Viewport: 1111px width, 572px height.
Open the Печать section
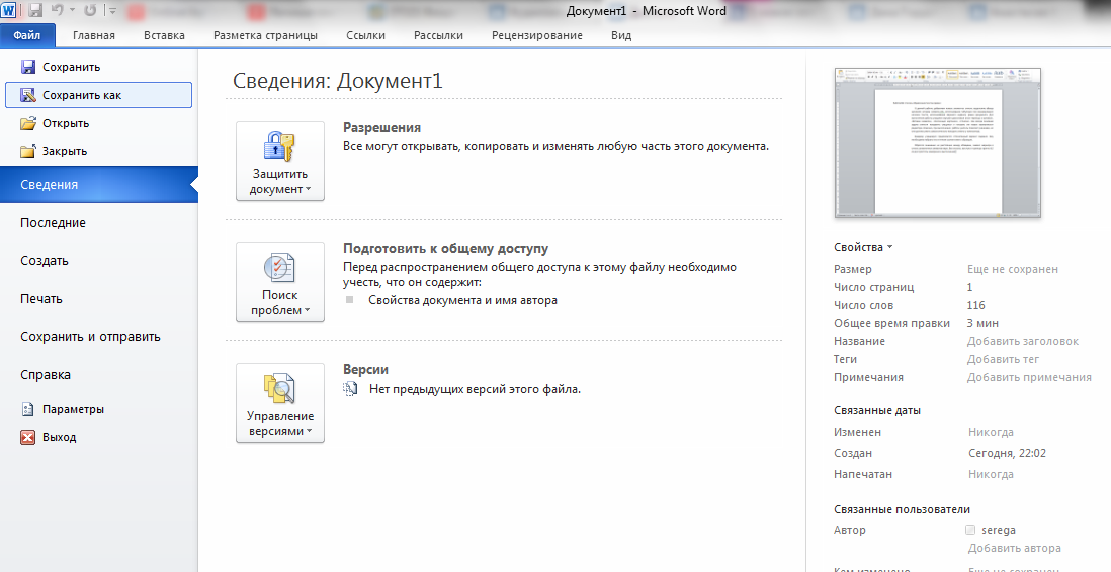pyautogui.click(x=98, y=298)
